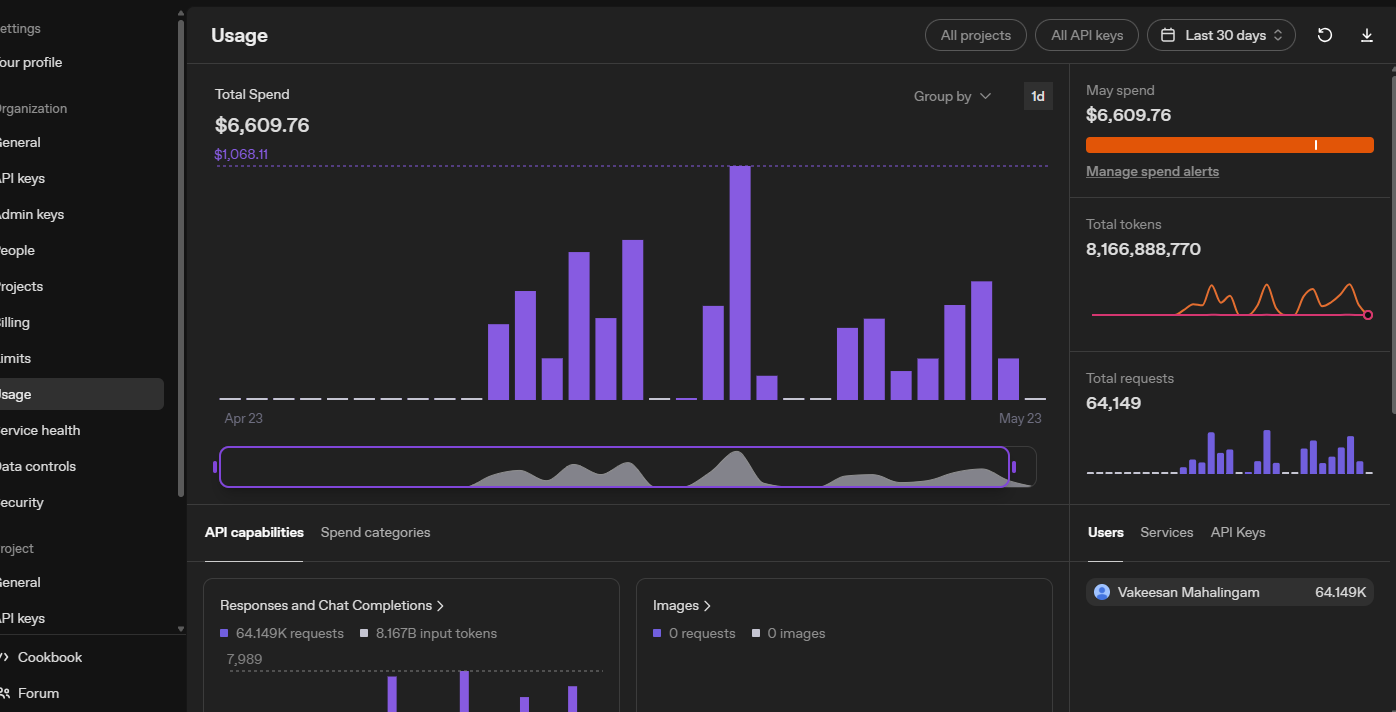Image resolution: width=1396 pixels, height=712 pixels.
Task: Open the All projects filter
Action: click(x=976, y=35)
